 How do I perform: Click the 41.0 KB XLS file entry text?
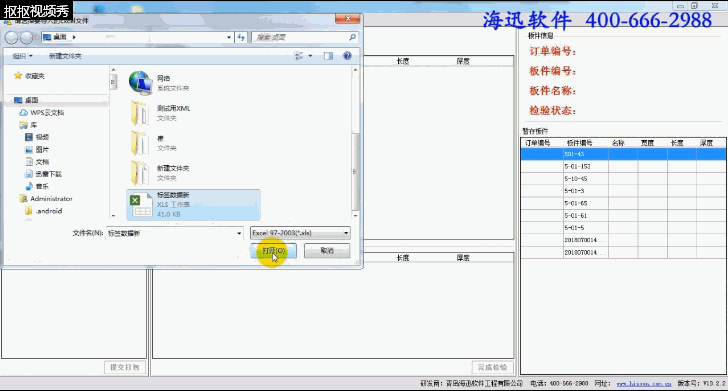pos(169,214)
